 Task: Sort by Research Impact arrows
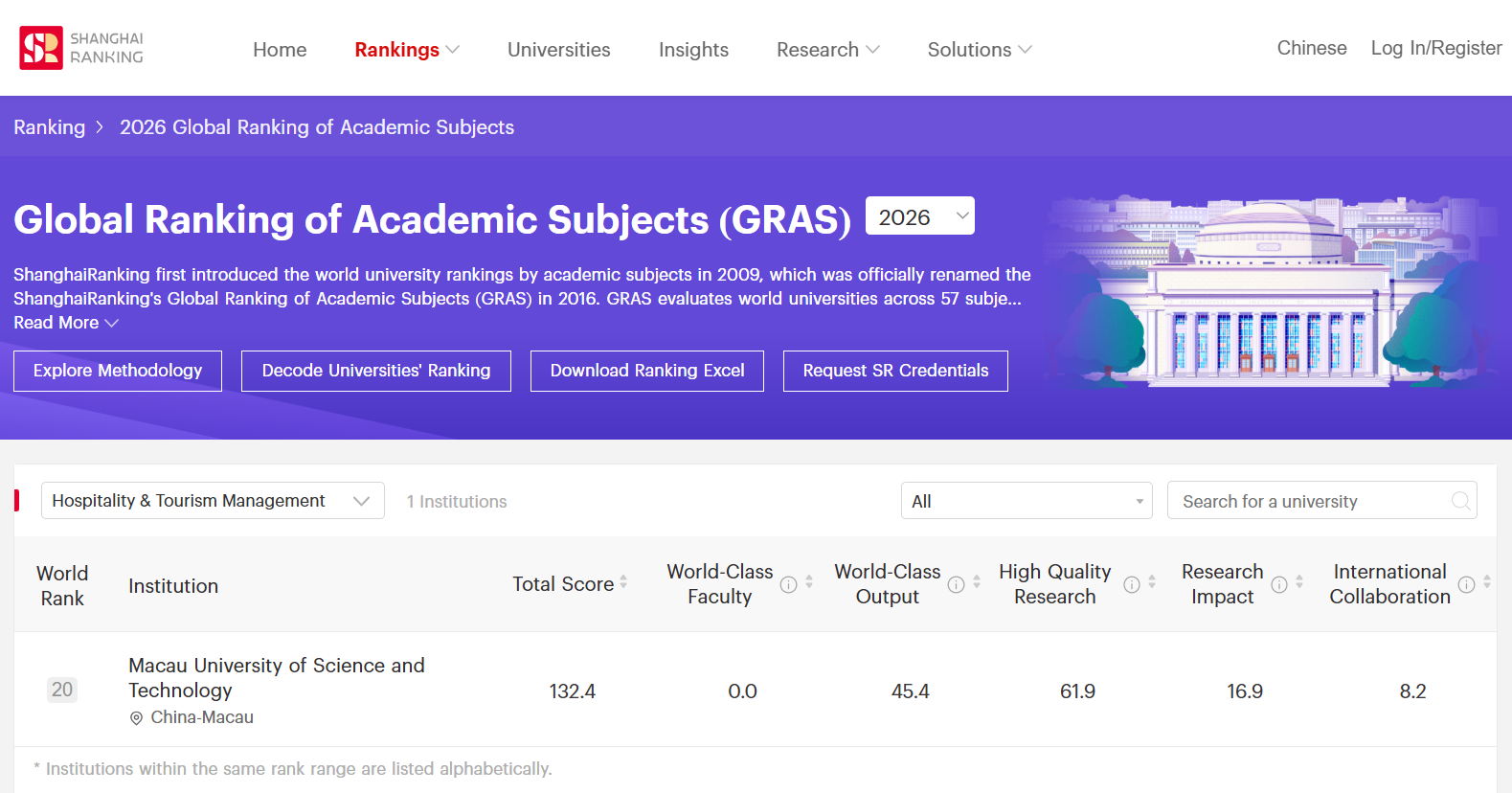(1299, 581)
